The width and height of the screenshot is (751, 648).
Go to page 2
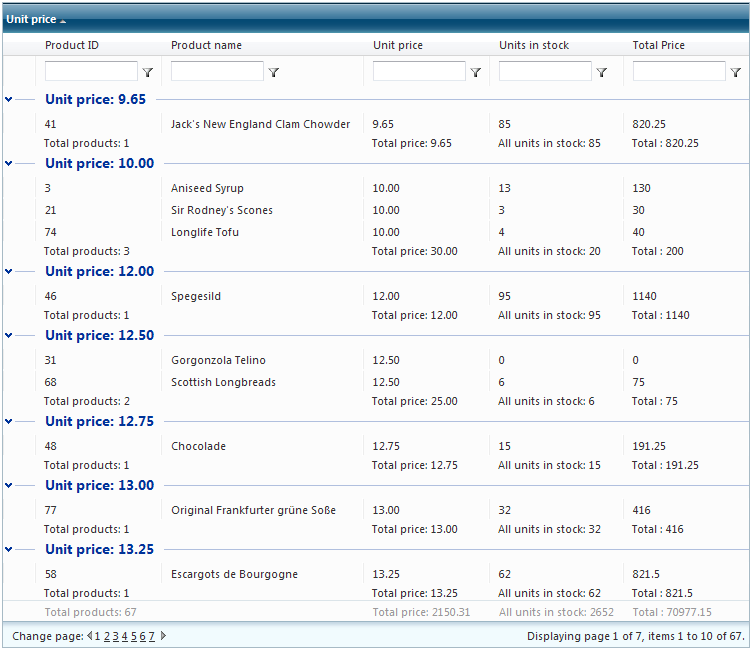[107, 636]
